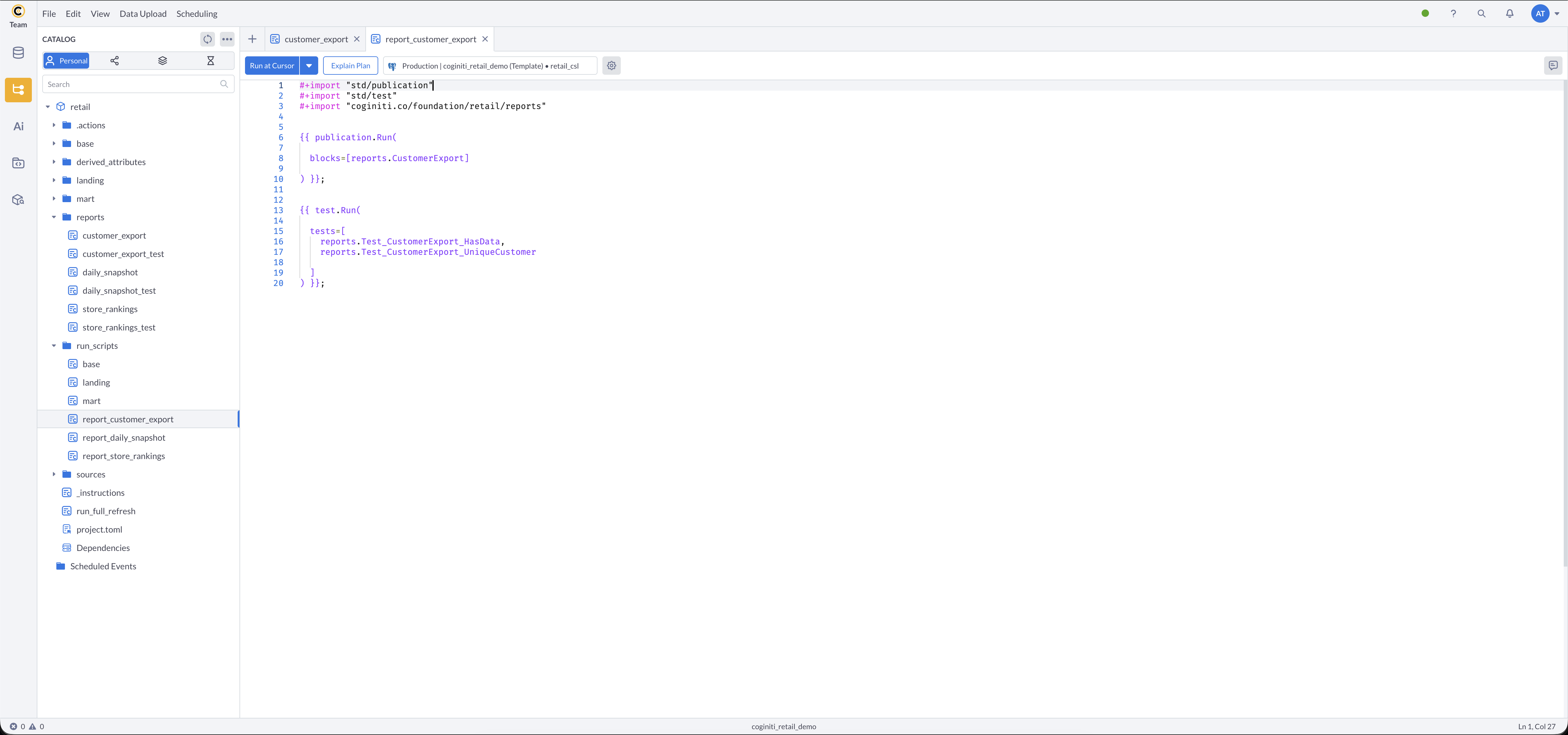
Task: Open the Scheduling menu
Action: pos(196,13)
